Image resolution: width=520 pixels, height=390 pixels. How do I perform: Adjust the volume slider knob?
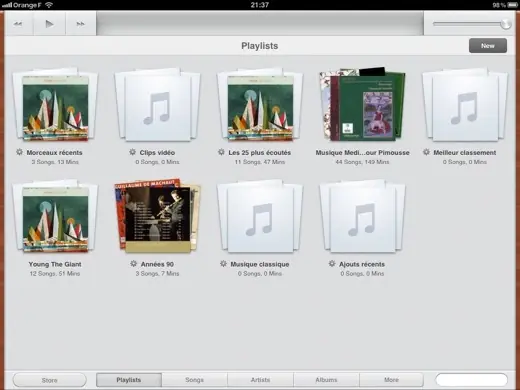[505, 24]
